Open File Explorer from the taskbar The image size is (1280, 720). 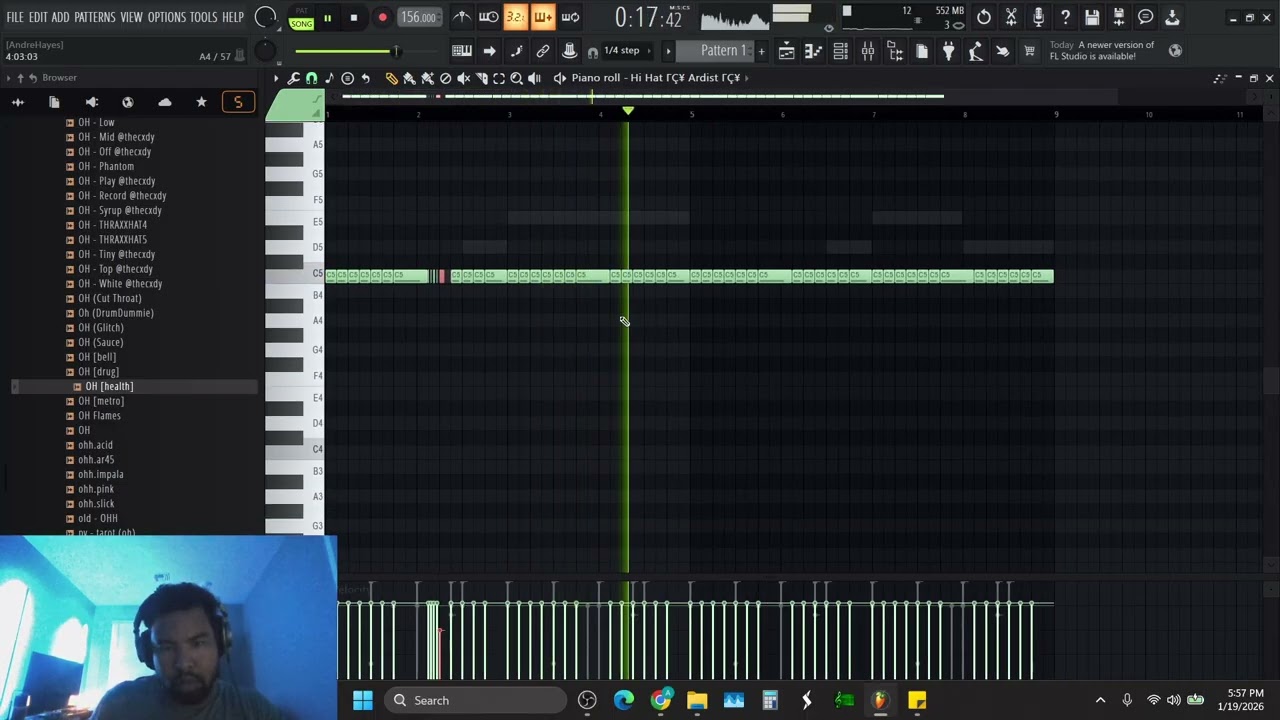(x=697, y=700)
